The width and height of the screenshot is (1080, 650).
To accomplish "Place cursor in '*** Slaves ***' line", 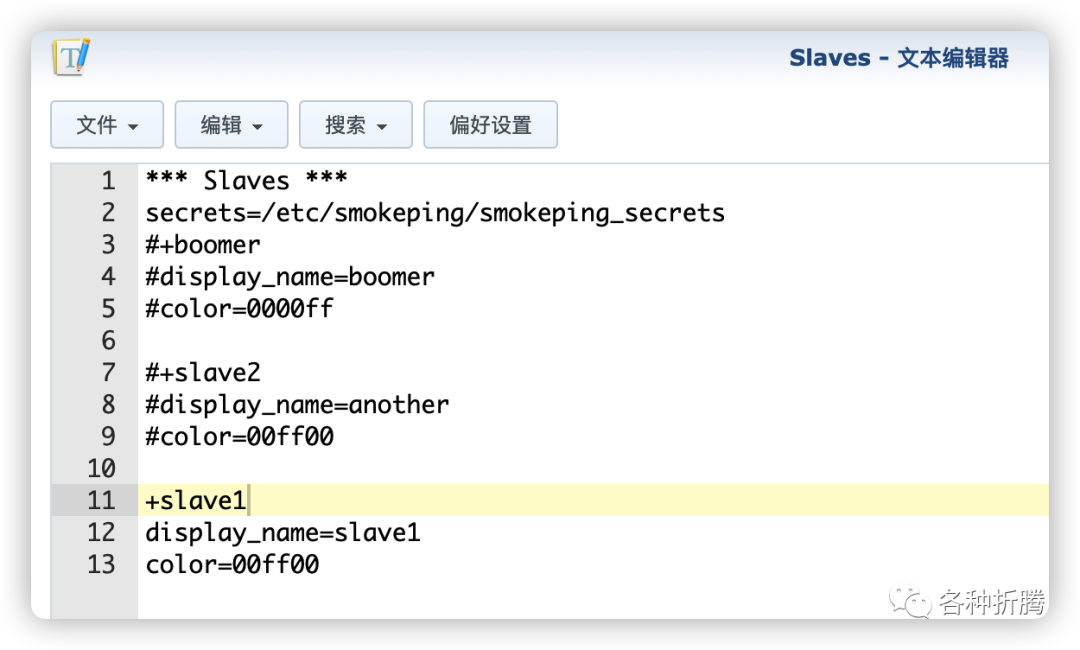I will (246, 180).
